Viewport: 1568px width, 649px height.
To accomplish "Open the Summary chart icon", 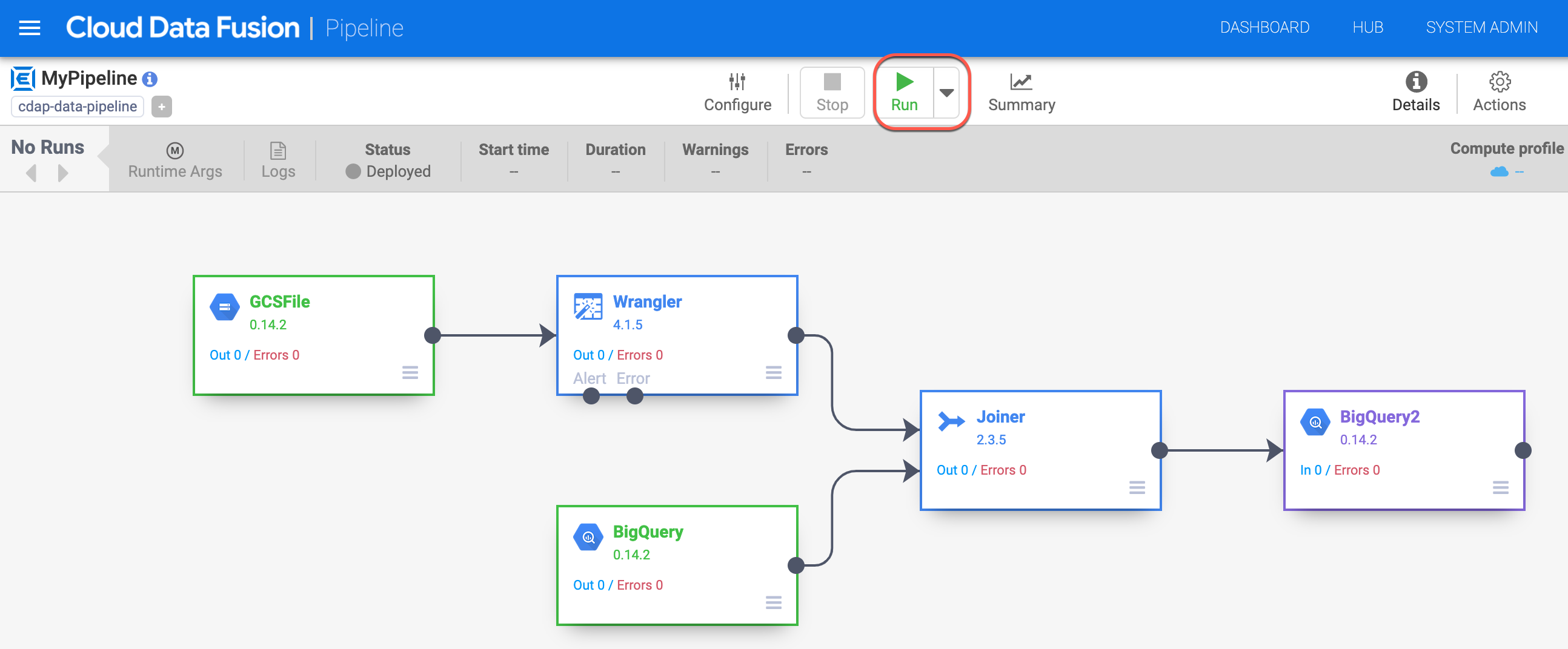I will tap(1021, 82).
